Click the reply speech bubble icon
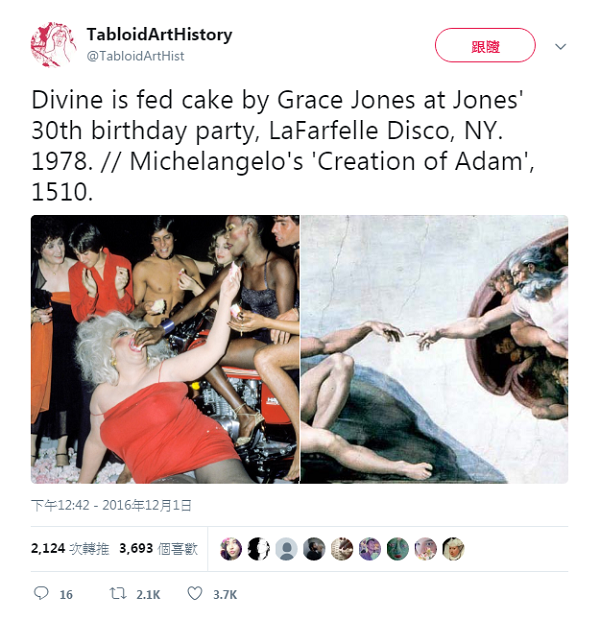Viewport: 600px width, 620px height. (41, 594)
